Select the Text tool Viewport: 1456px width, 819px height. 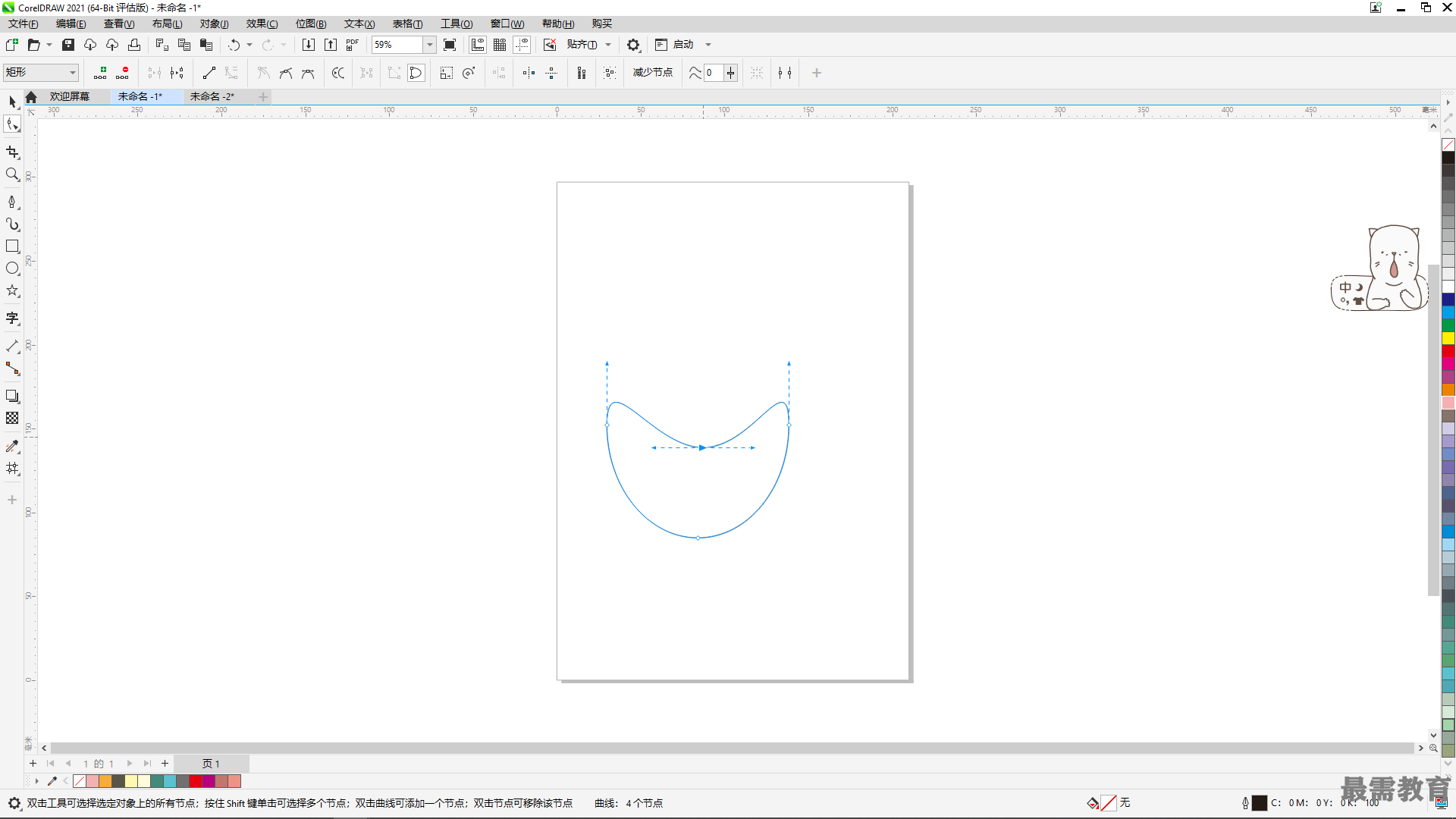tap(12, 318)
